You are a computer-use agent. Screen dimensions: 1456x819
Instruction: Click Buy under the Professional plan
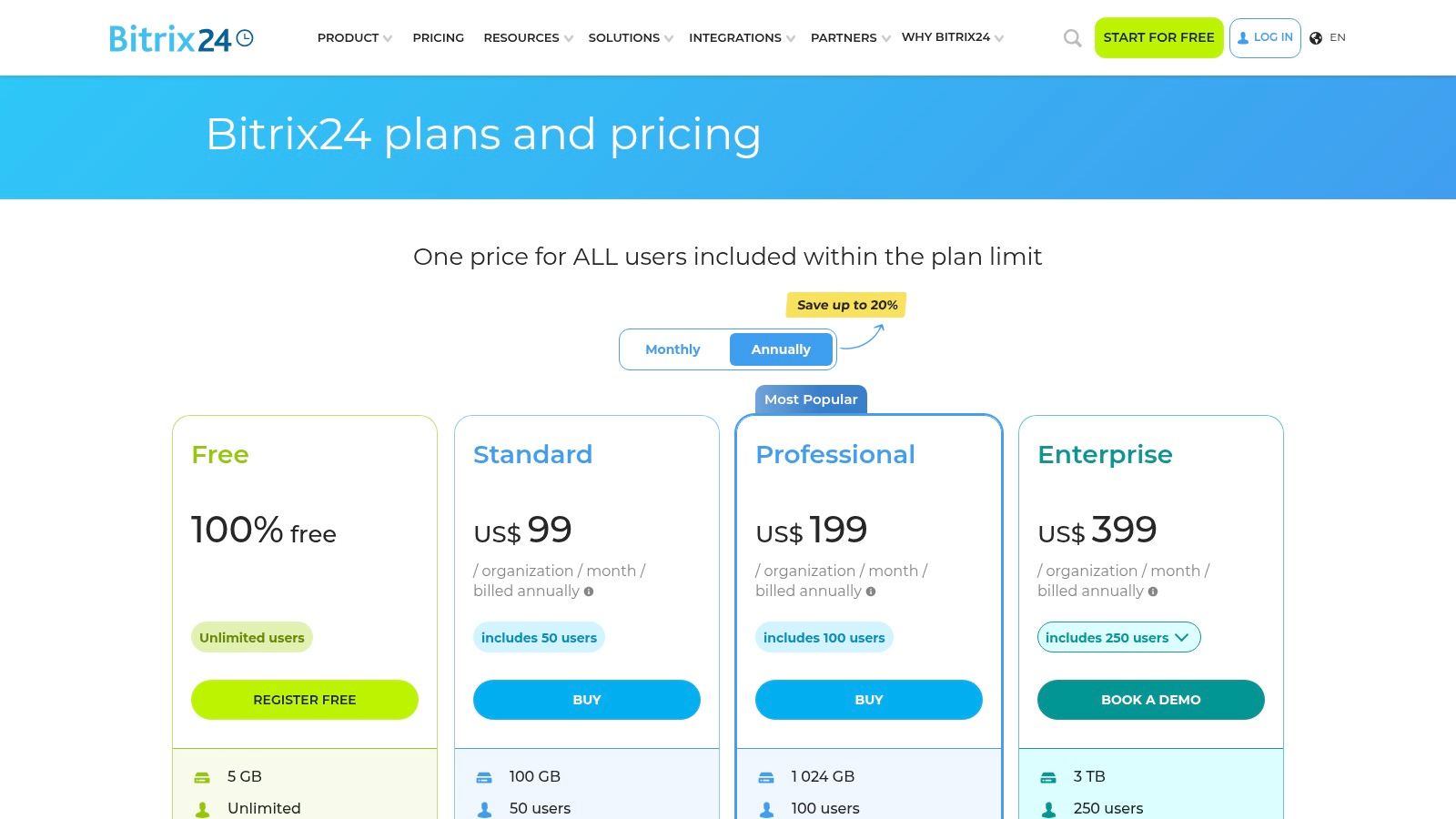tap(868, 700)
